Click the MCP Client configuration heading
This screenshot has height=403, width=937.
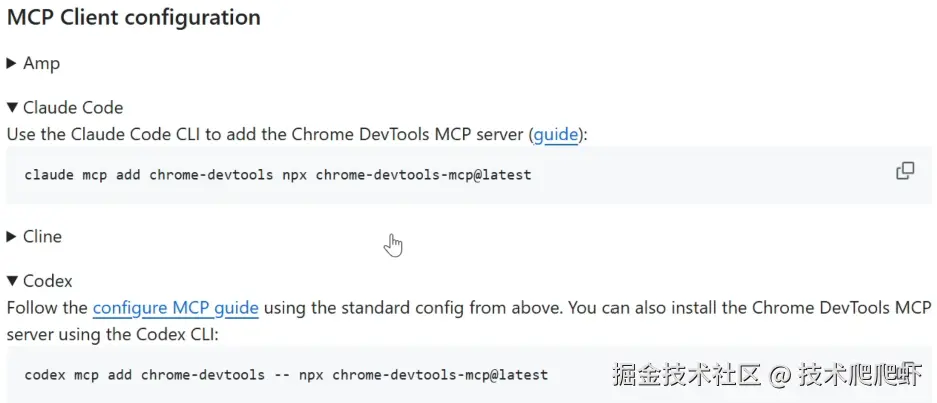(134, 17)
